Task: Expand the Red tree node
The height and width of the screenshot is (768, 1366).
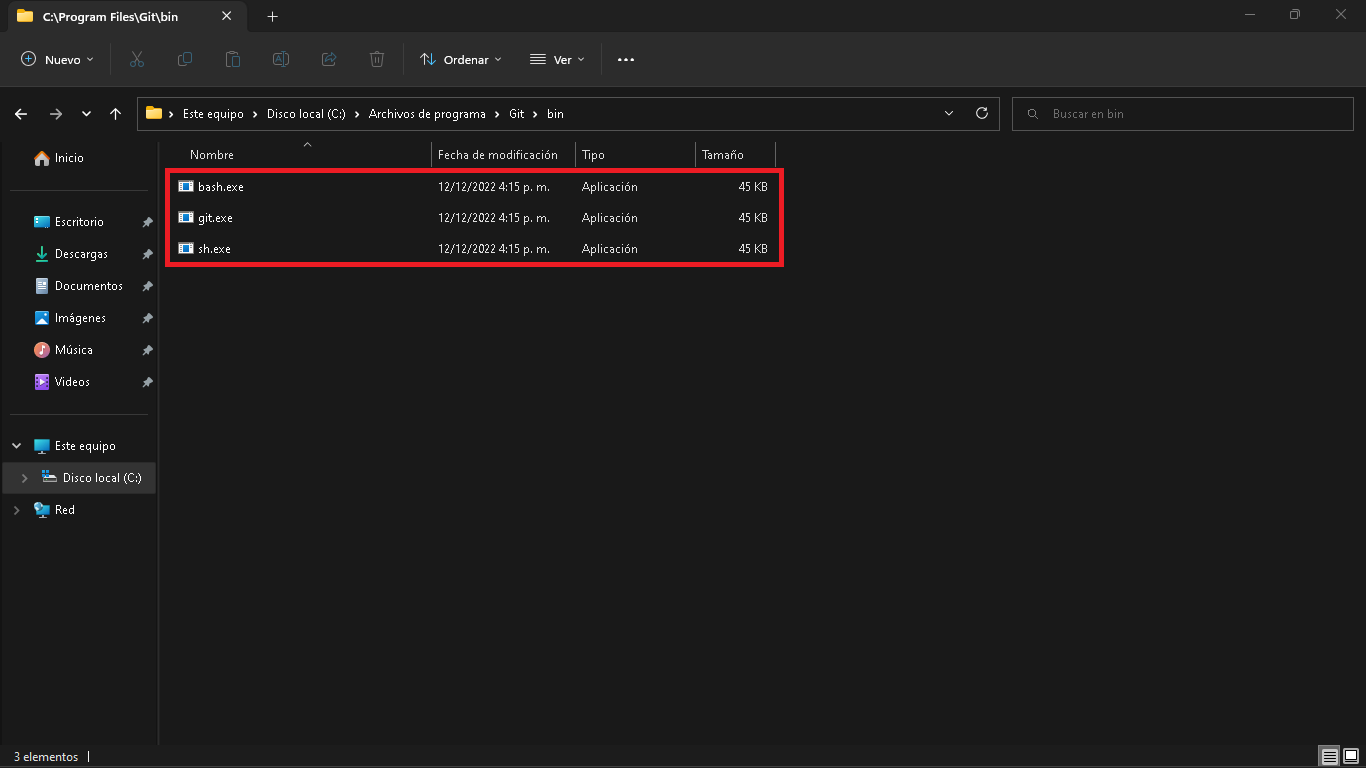Action: coord(17,510)
